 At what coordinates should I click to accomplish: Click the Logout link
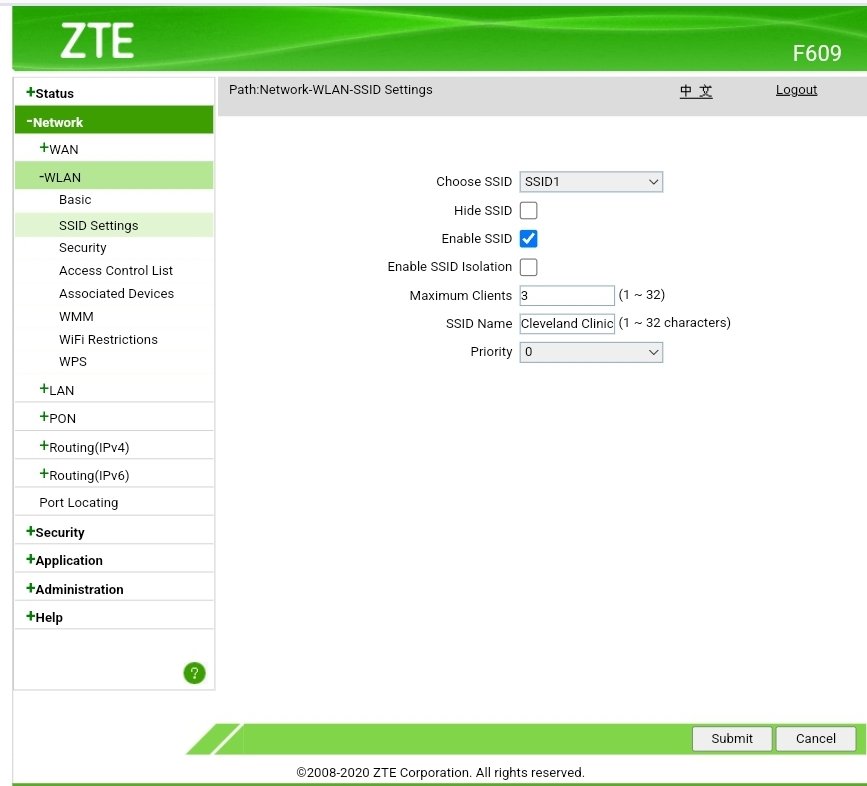point(796,90)
